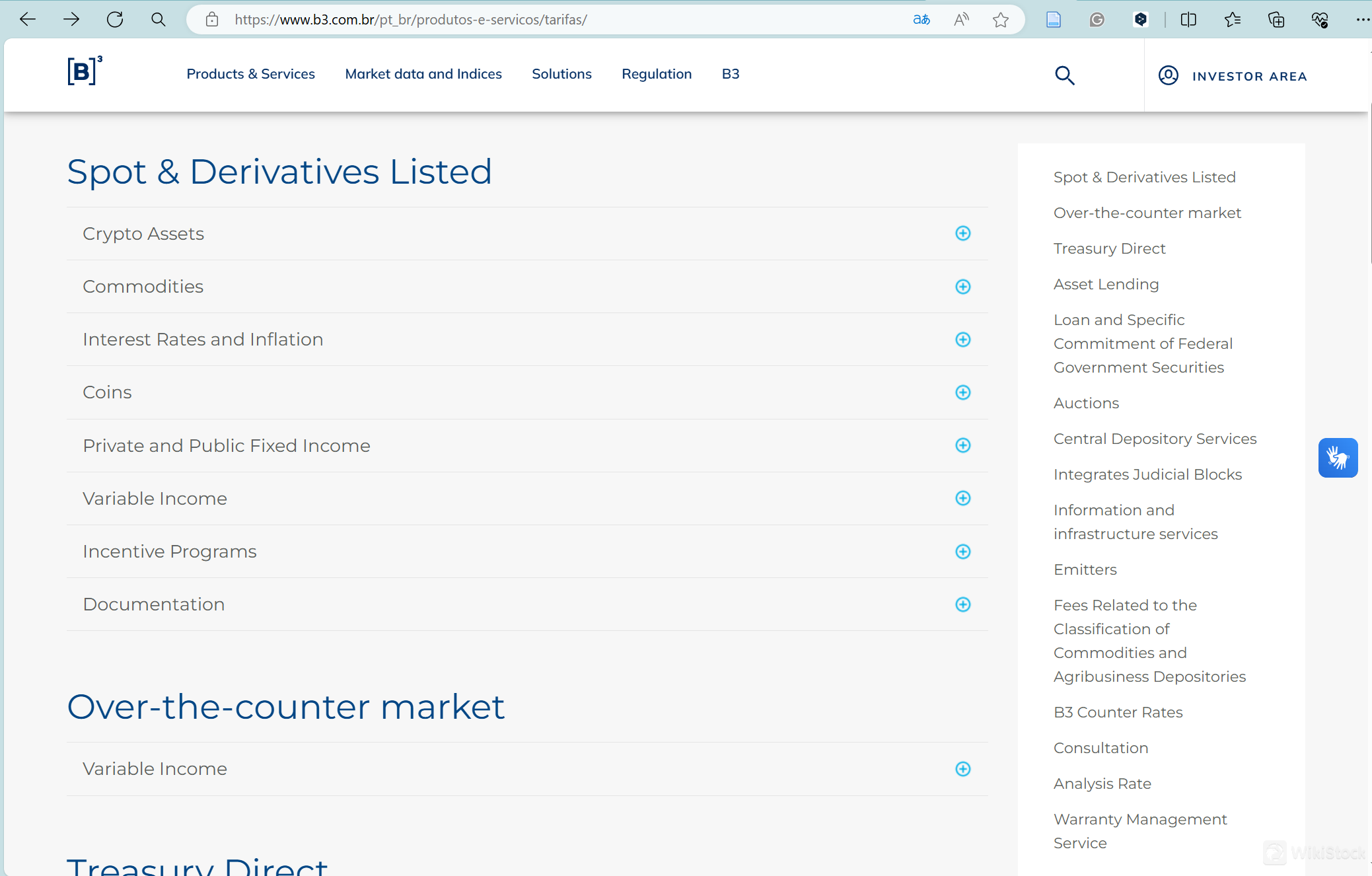Click the browser refresh button

pos(115,20)
